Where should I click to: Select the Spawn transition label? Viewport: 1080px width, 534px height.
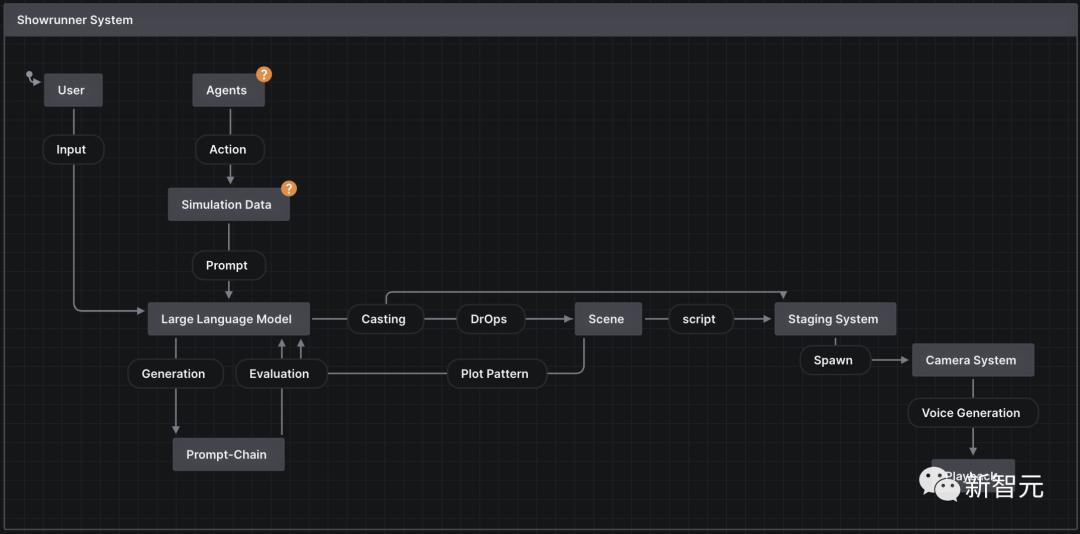[x=833, y=360]
